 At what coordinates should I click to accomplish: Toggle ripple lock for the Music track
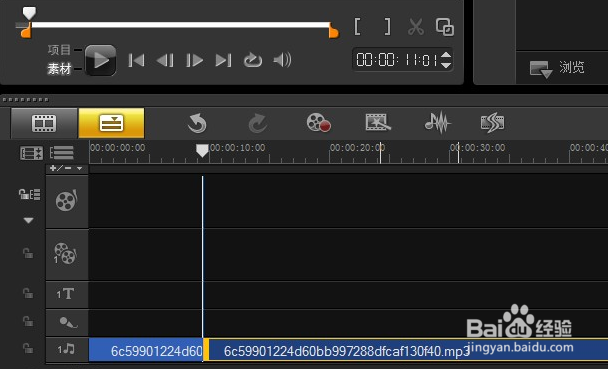tap(28, 348)
